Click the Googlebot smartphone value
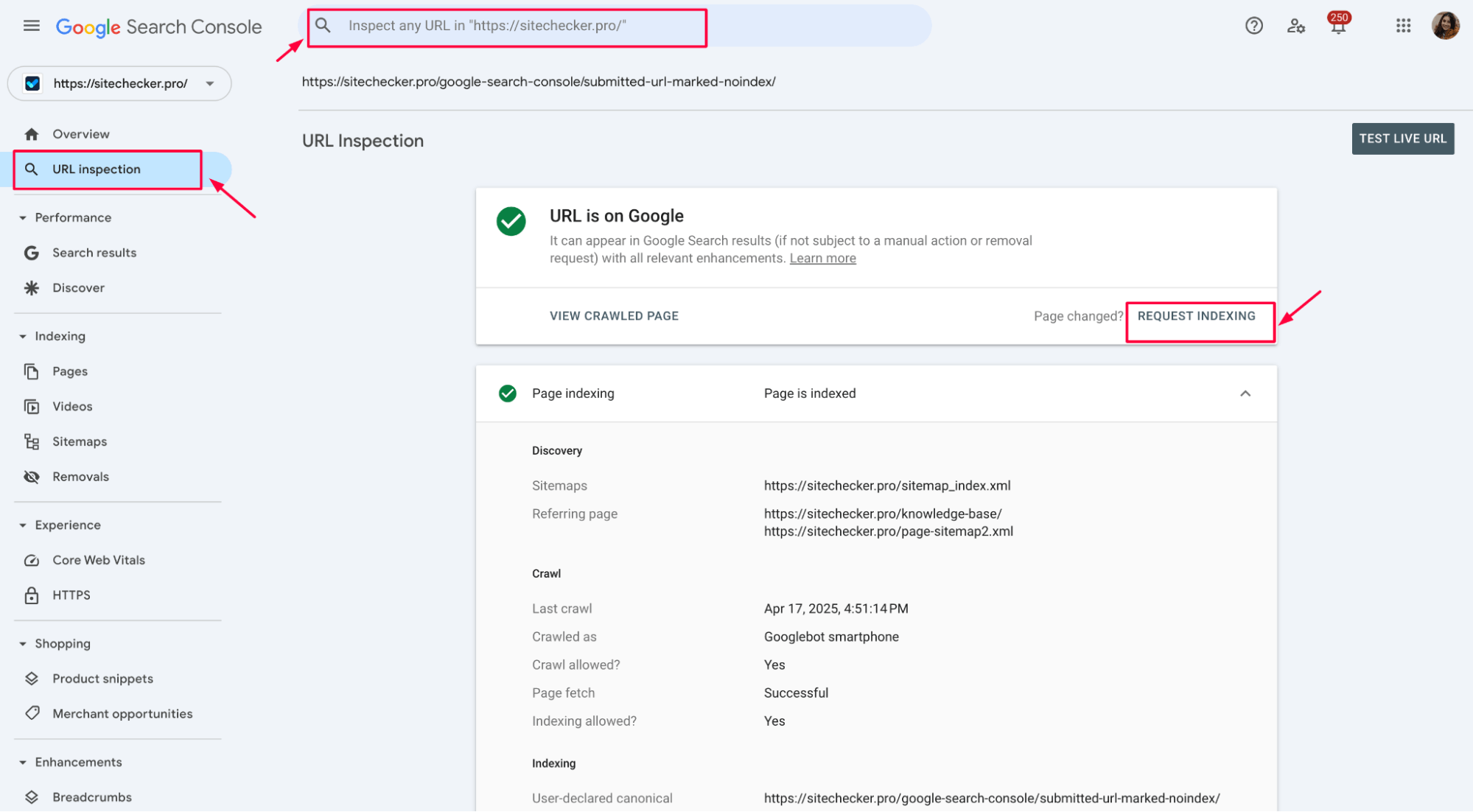1473x812 pixels. click(831, 637)
